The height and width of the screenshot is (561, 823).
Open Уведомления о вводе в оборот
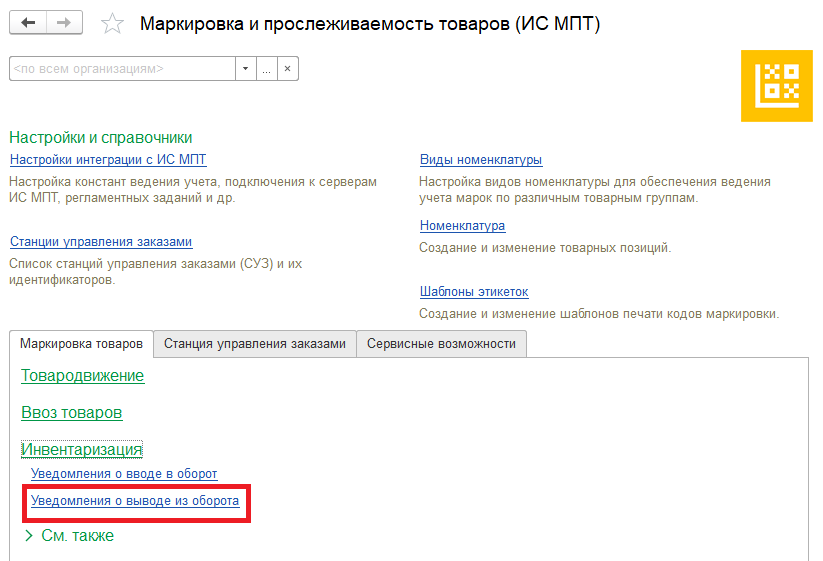tap(124, 473)
